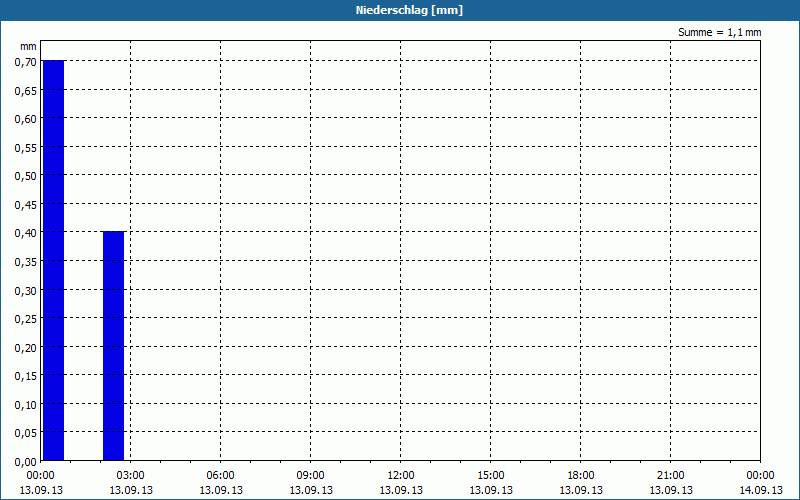Select the 0,25 y-axis value

[x=26, y=319]
